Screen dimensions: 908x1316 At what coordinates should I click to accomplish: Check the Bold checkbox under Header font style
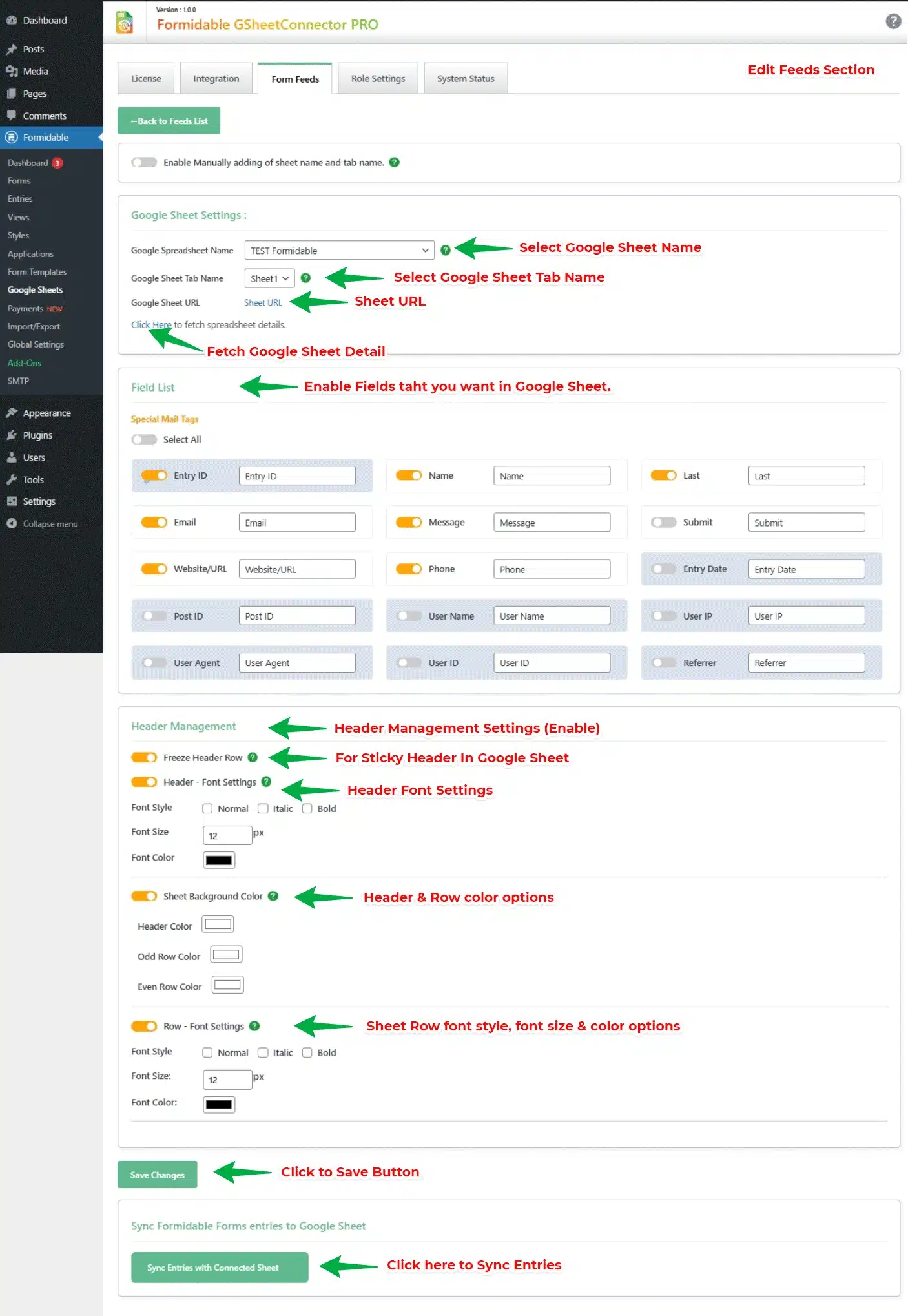[x=307, y=808]
